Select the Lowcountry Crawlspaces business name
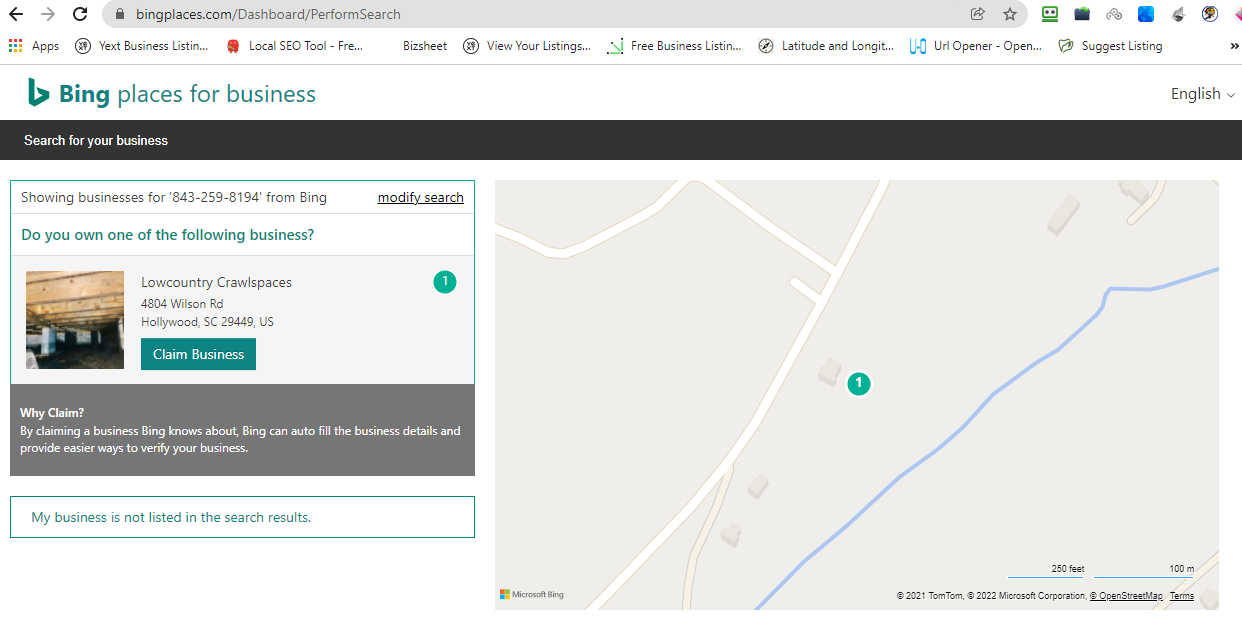 tap(216, 282)
